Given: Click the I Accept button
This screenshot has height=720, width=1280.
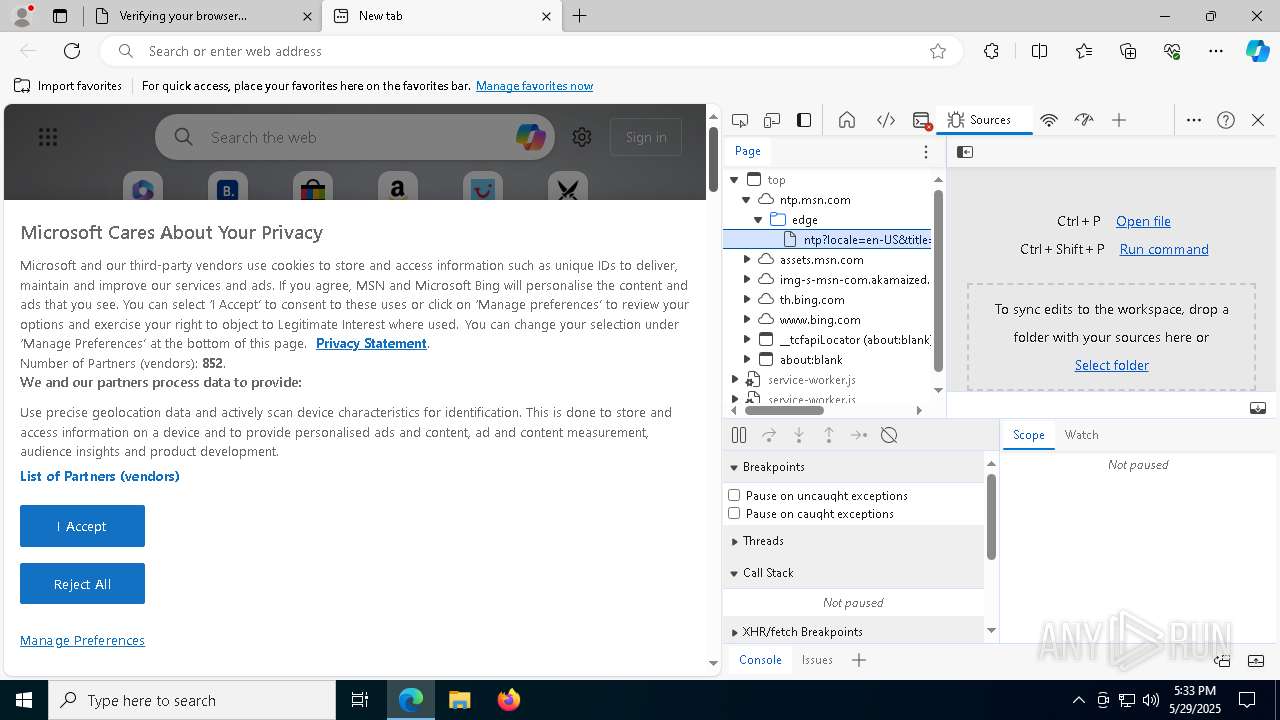Looking at the screenshot, I should pyautogui.click(x=82, y=526).
